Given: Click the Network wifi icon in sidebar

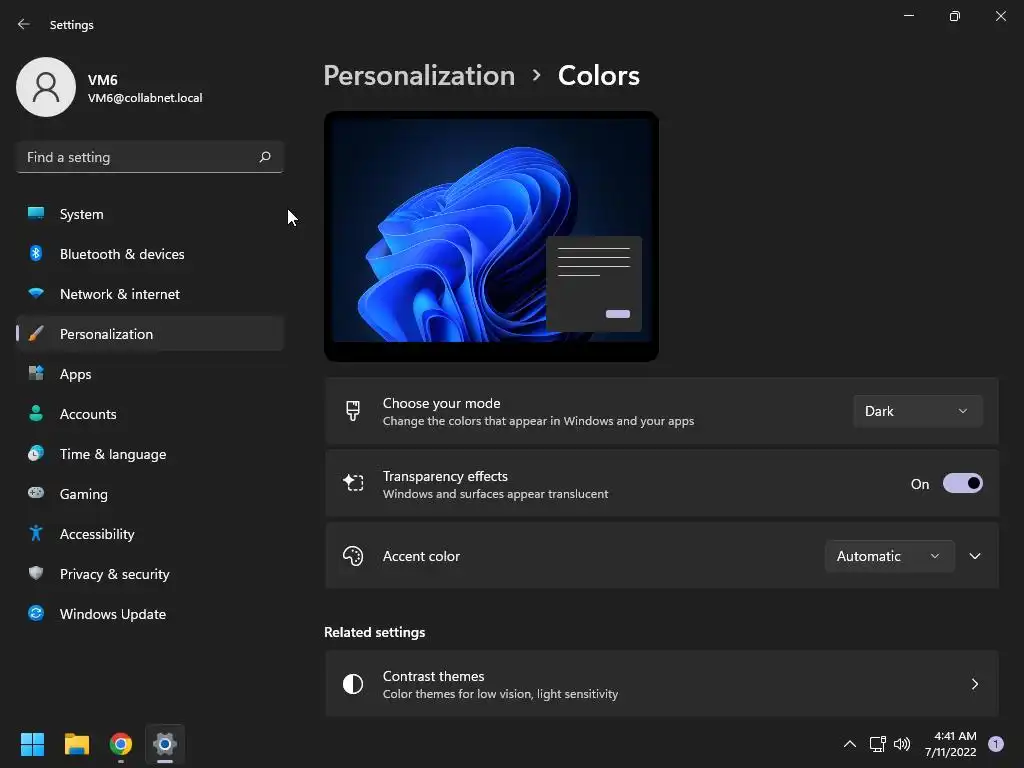Looking at the screenshot, I should [36, 293].
